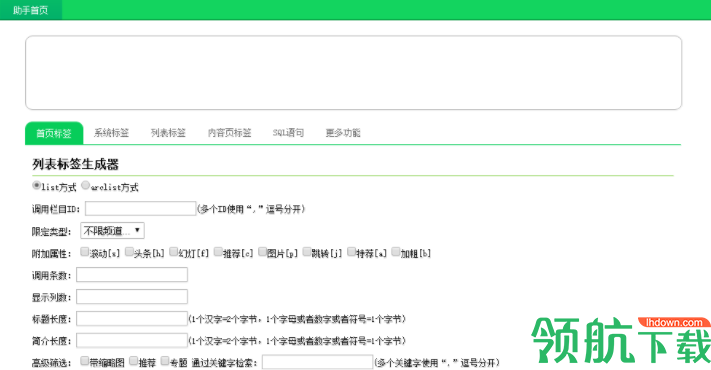Open the 内容页标签 tab
Screen dimensions: 711x370
[229, 133]
